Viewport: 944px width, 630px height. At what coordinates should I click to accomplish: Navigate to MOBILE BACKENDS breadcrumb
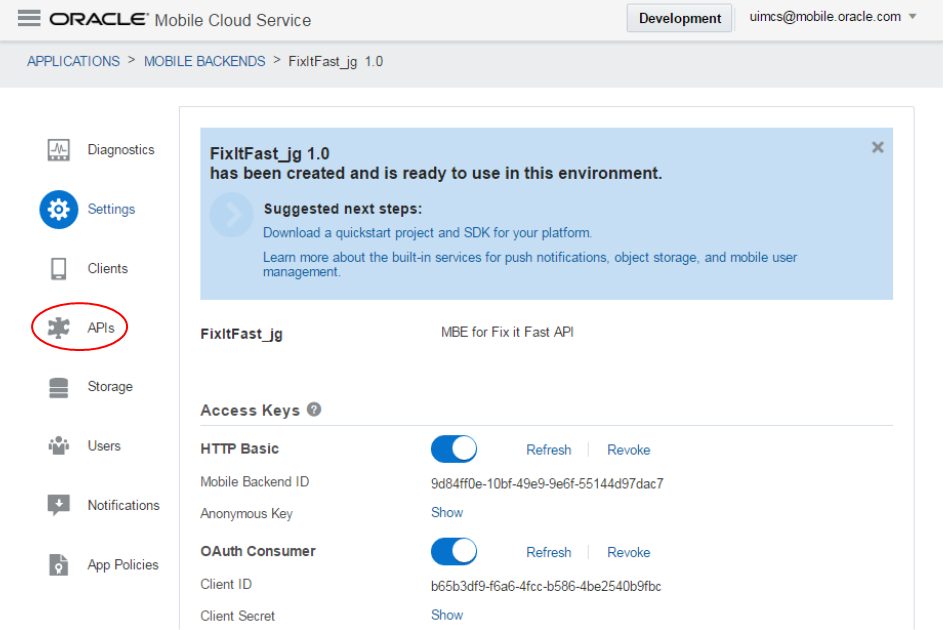[205, 61]
